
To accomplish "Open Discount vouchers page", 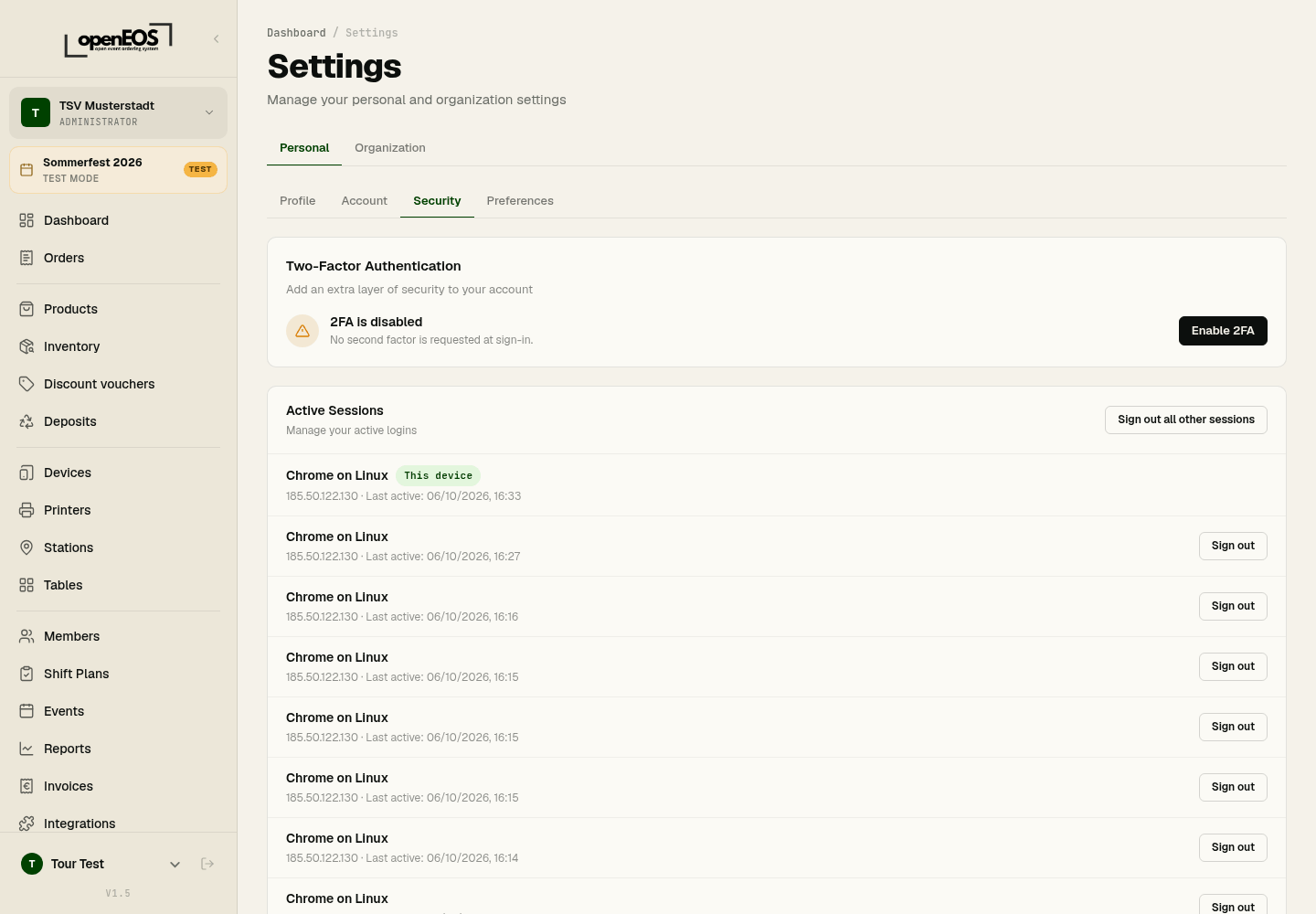I will pos(118,384).
